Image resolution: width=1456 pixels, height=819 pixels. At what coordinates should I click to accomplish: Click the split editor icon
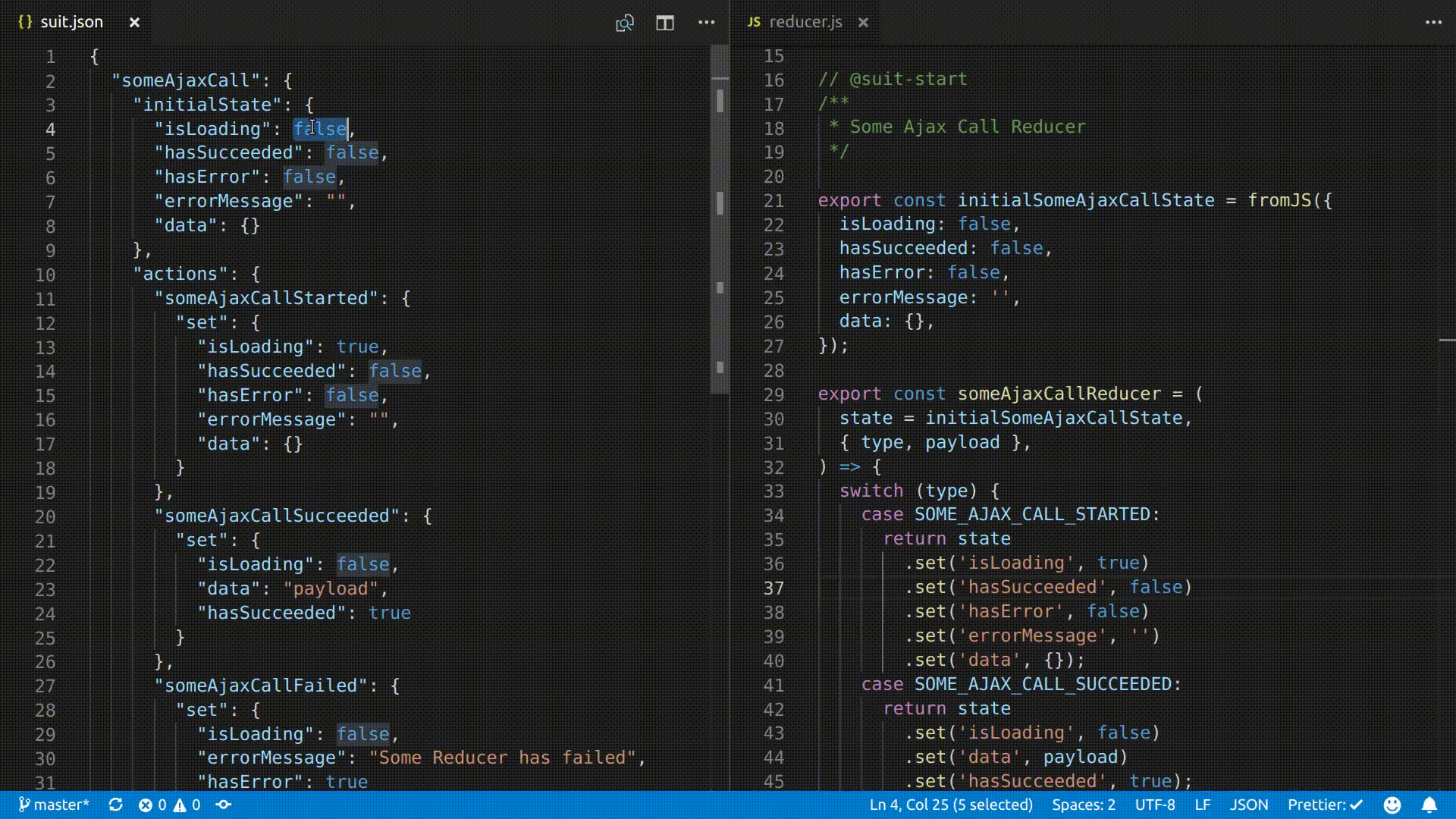point(665,23)
